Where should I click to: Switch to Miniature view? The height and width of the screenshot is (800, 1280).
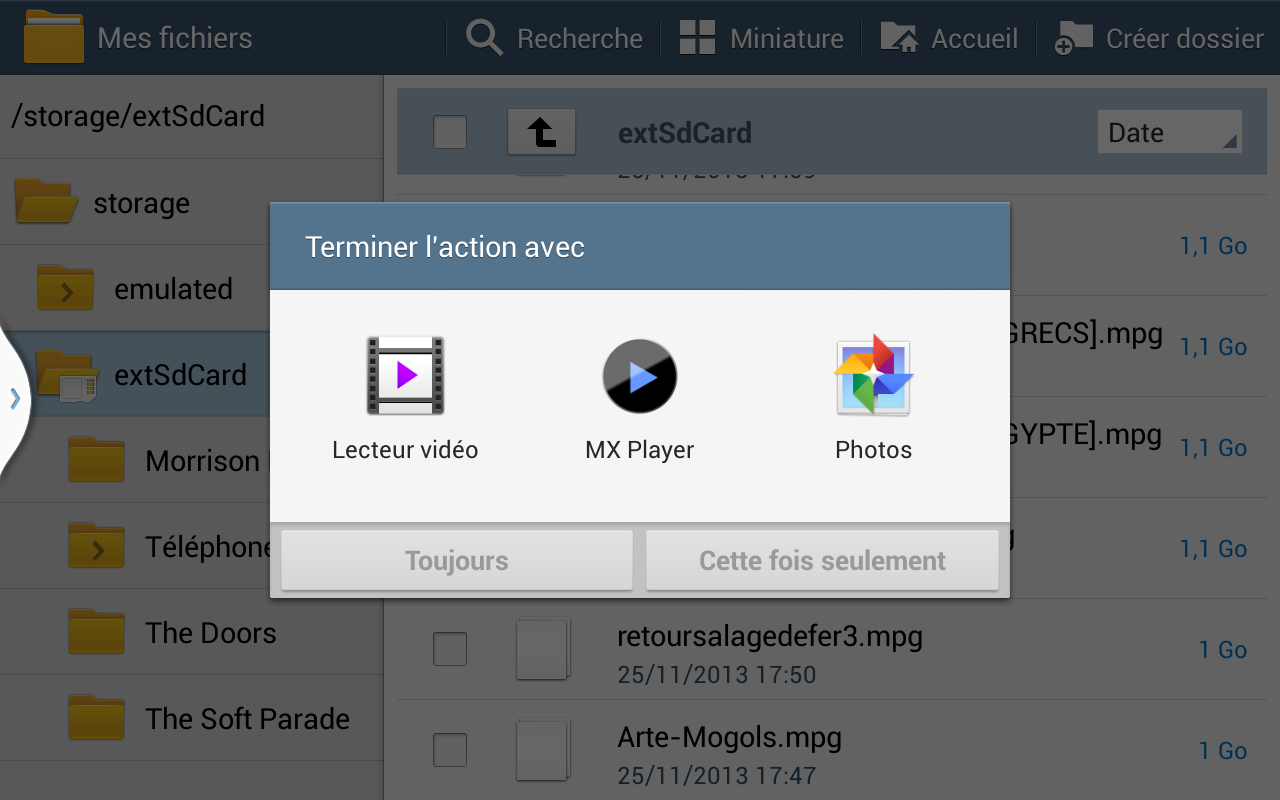761,38
